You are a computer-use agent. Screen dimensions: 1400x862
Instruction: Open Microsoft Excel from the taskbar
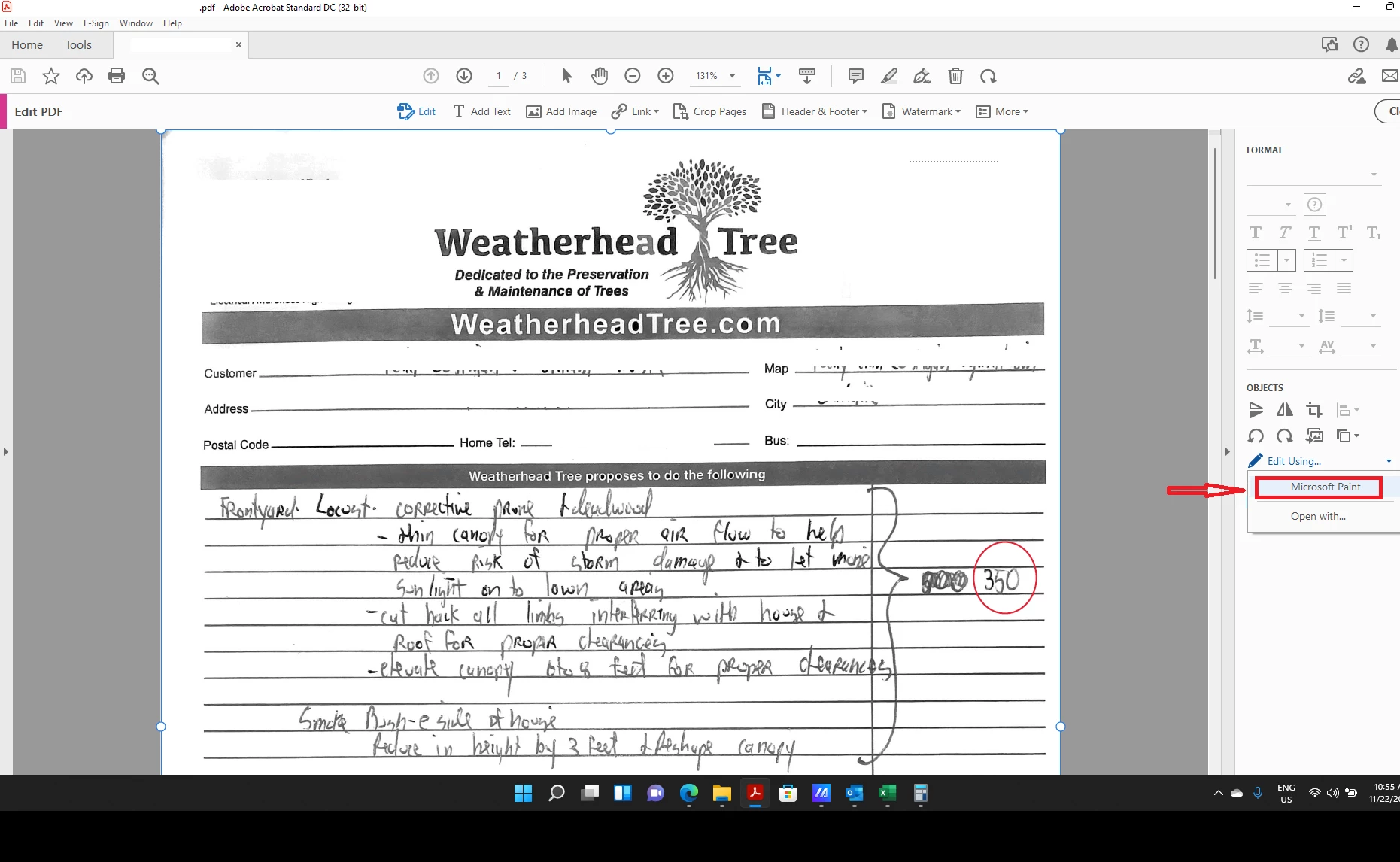[887, 793]
